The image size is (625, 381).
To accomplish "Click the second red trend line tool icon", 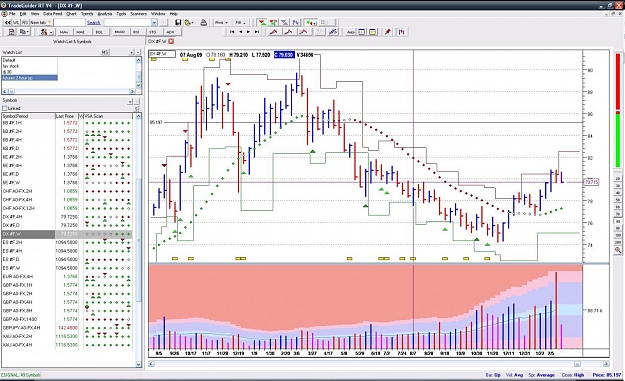I will 289,32.
